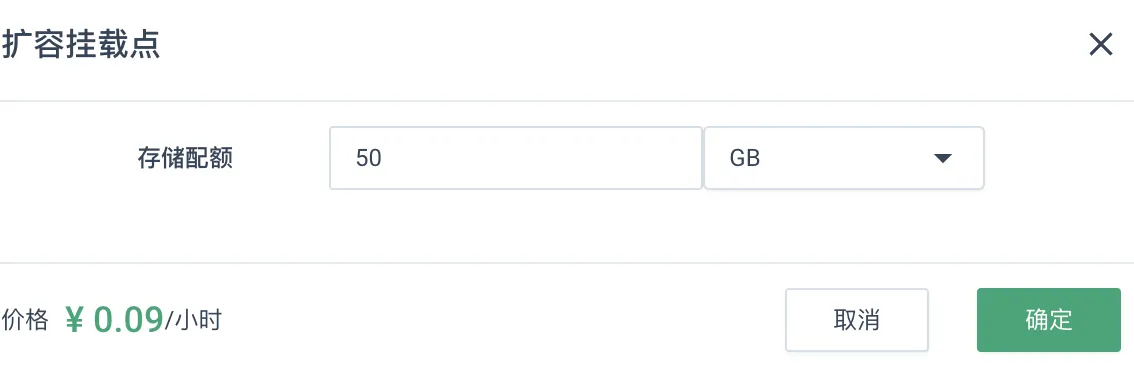Dismiss the dialog using top-right cross icon
Viewport: 1134px width, 365px height.
pos(1100,46)
